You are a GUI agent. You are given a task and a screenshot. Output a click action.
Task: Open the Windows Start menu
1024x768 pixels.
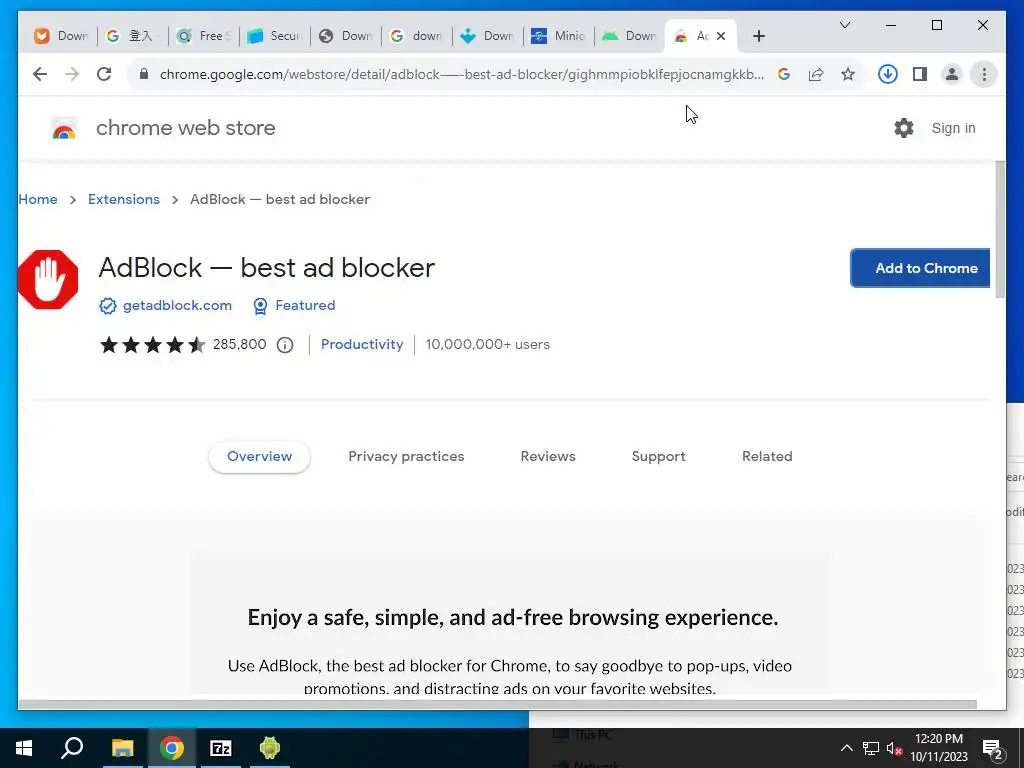click(24, 748)
